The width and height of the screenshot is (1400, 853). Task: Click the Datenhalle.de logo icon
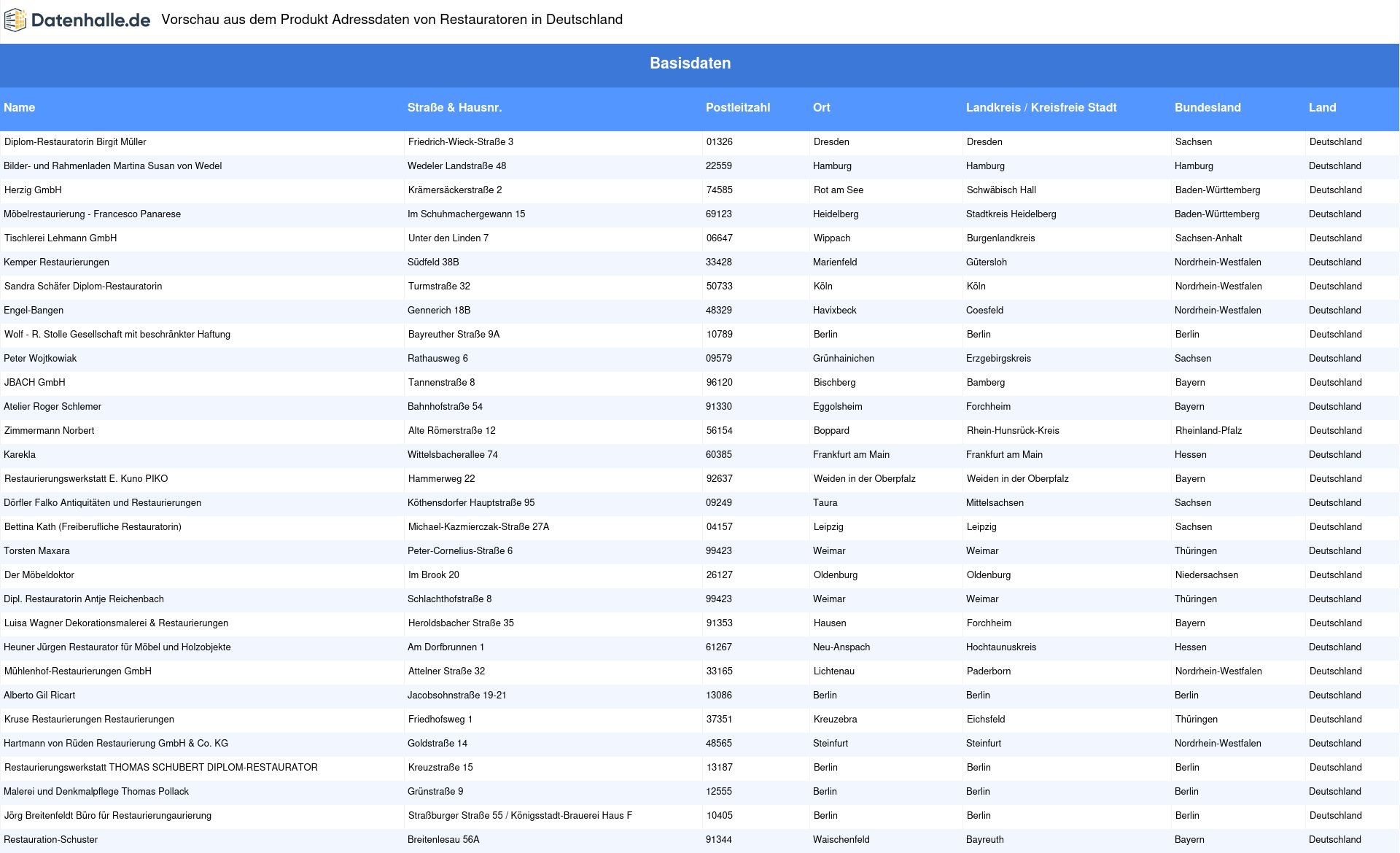click(x=15, y=20)
